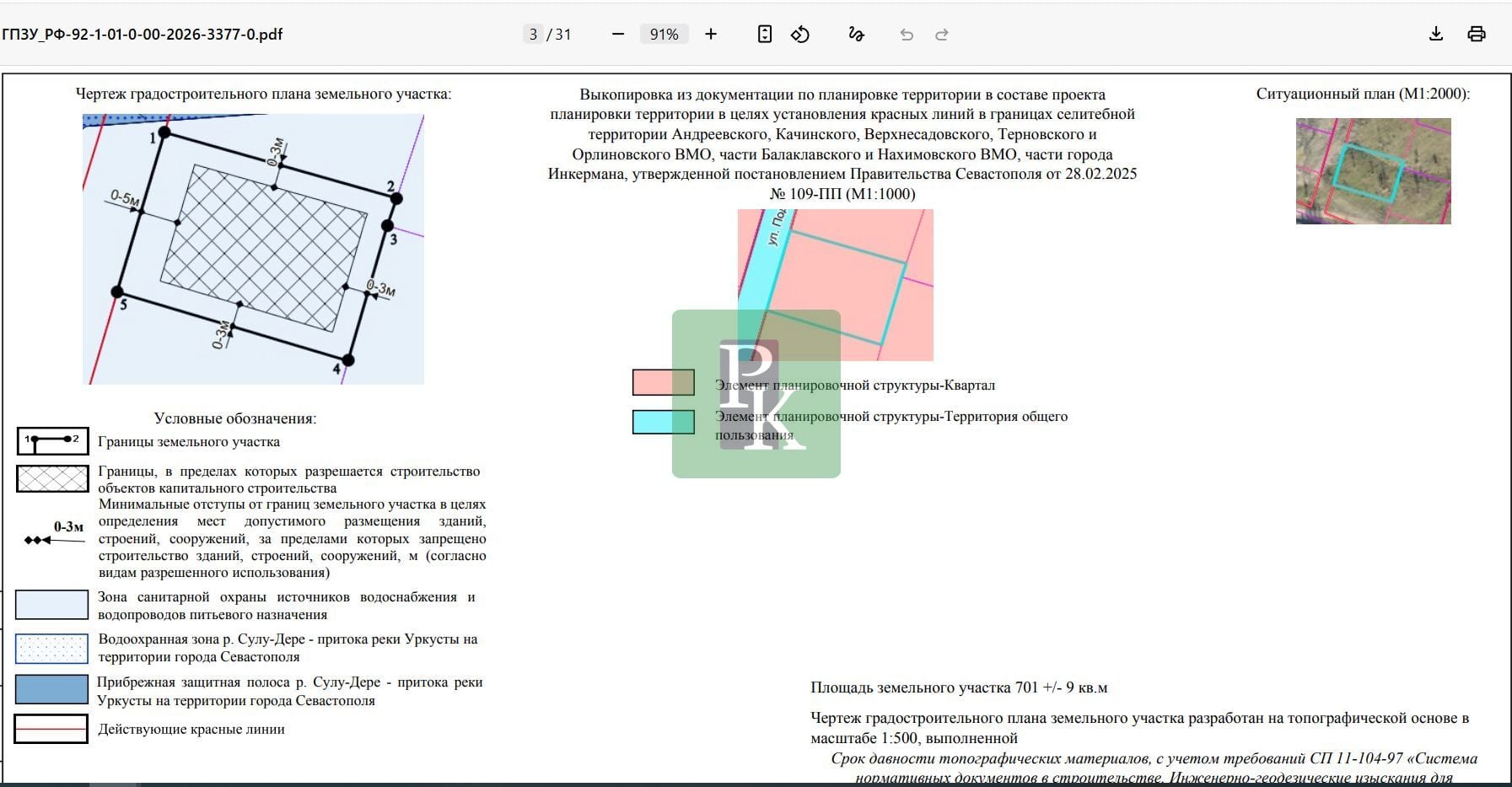Click the 91% zoom level field

(665, 35)
